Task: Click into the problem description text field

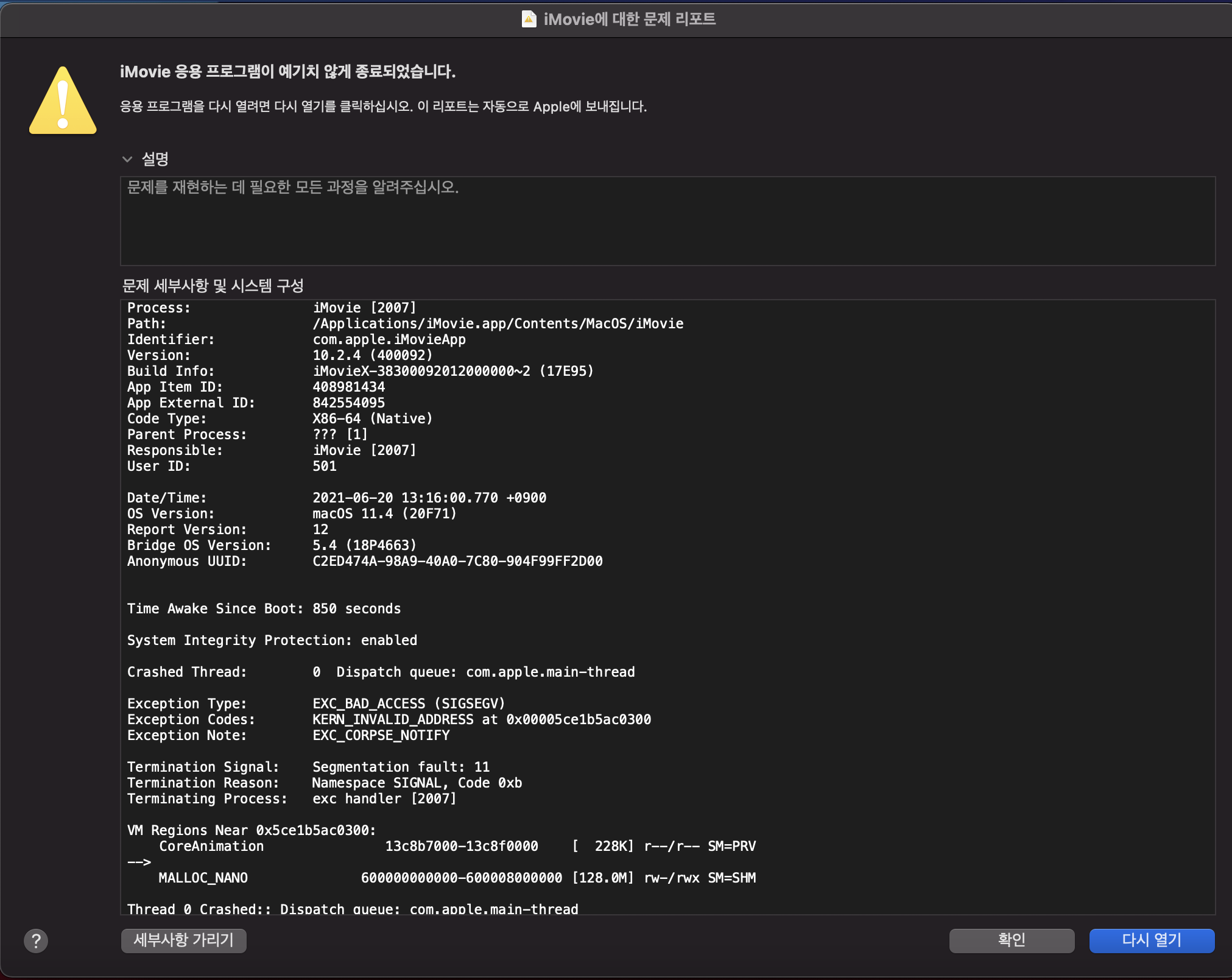Action: click(667, 220)
